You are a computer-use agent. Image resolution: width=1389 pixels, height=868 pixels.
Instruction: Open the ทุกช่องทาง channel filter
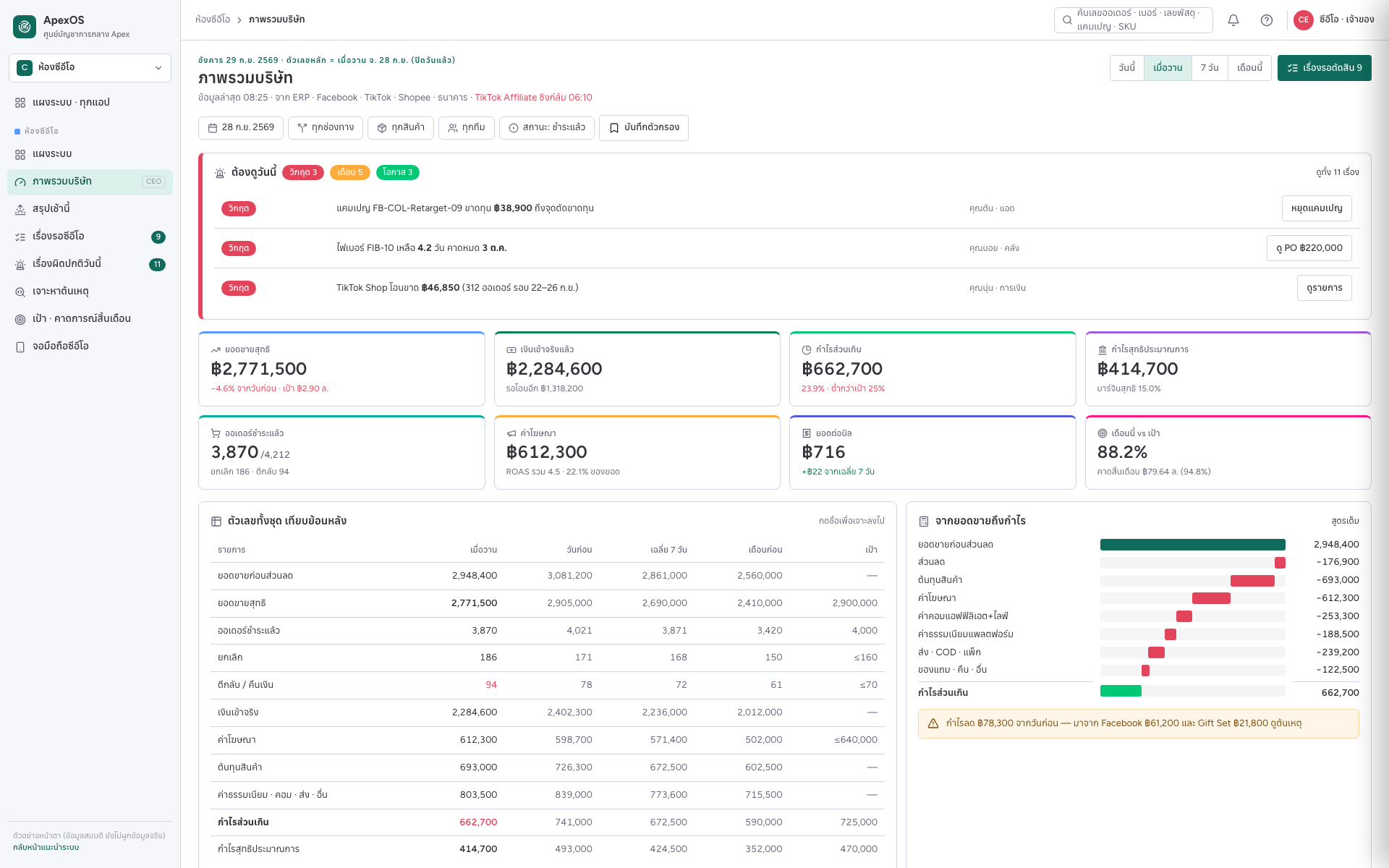(x=326, y=127)
